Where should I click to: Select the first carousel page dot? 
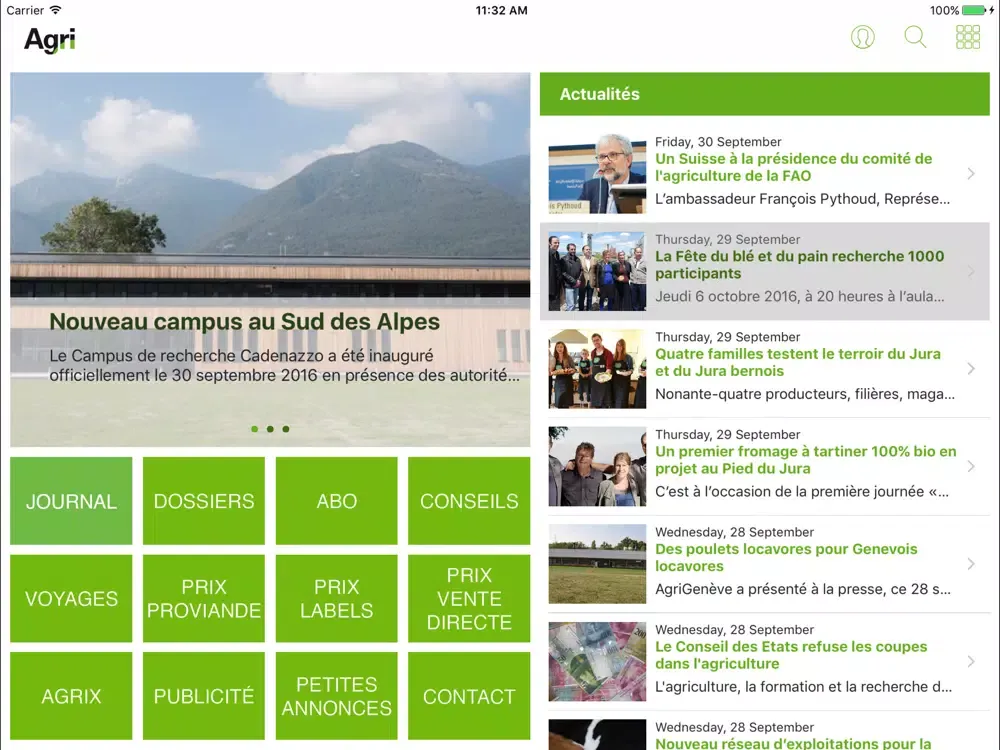coord(254,429)
